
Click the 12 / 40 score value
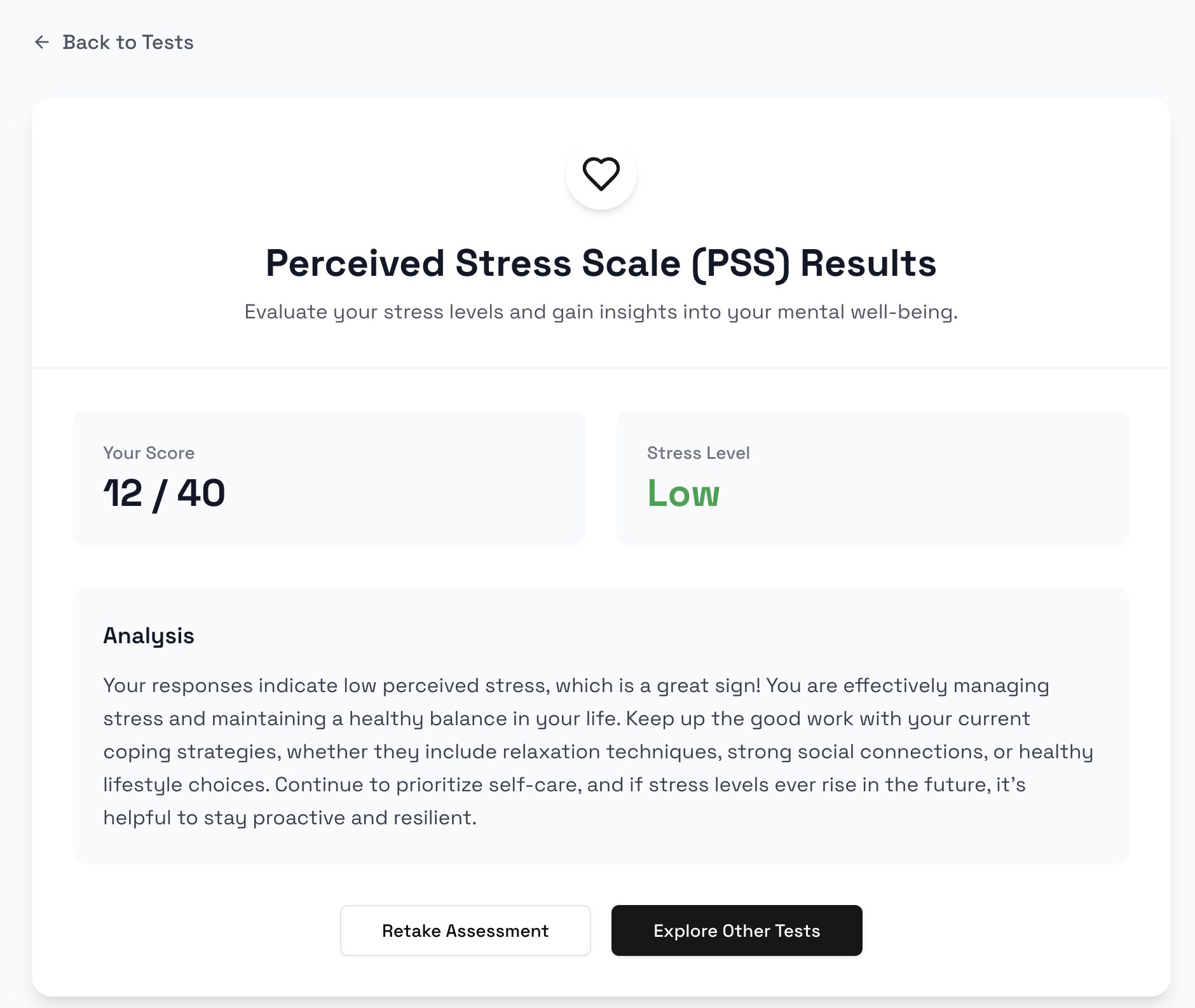click(164, 493)
